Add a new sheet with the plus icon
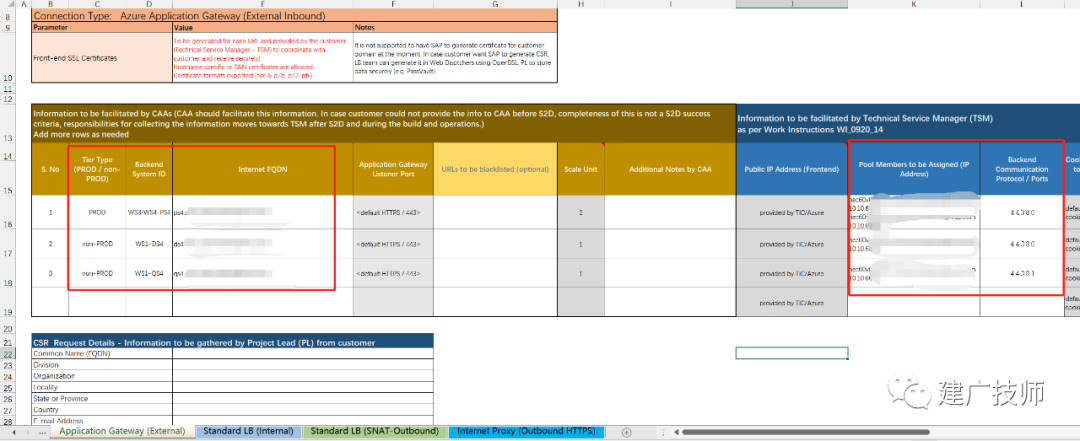1080x441 pixels. (x=626, y=432)
